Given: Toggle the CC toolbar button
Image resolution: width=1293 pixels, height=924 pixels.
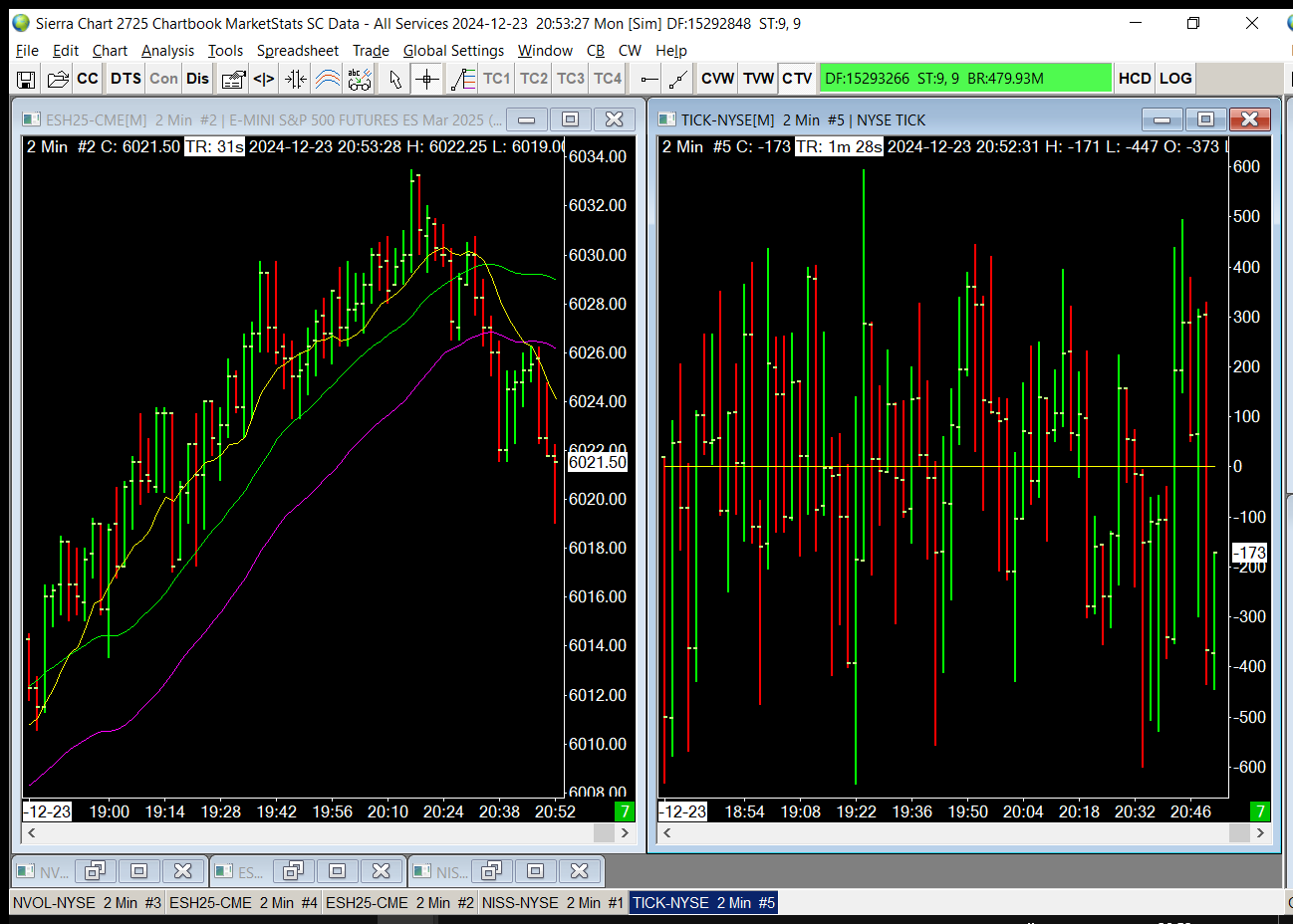Looking at the screenshot, I should pos(88,79).
